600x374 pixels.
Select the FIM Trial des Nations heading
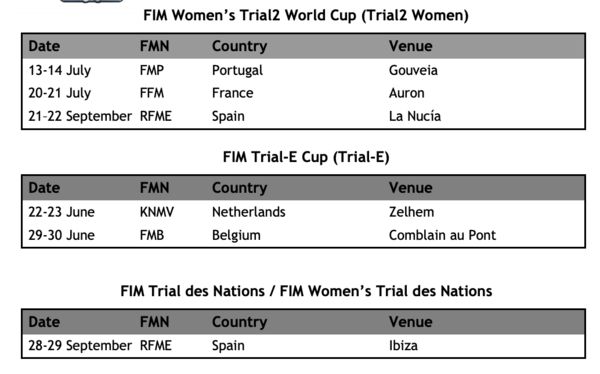[x=306, y=291]
